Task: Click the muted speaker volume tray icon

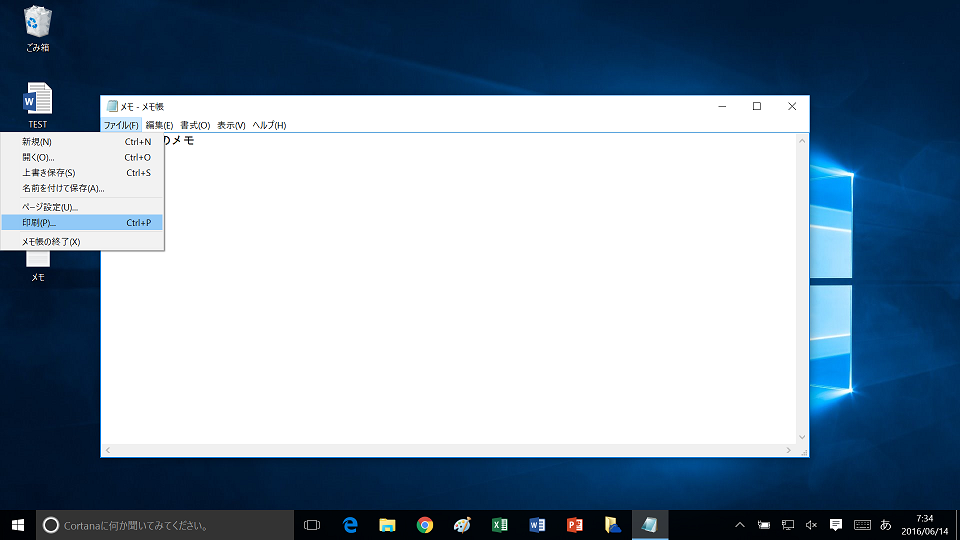Action: tap(811, 524)
